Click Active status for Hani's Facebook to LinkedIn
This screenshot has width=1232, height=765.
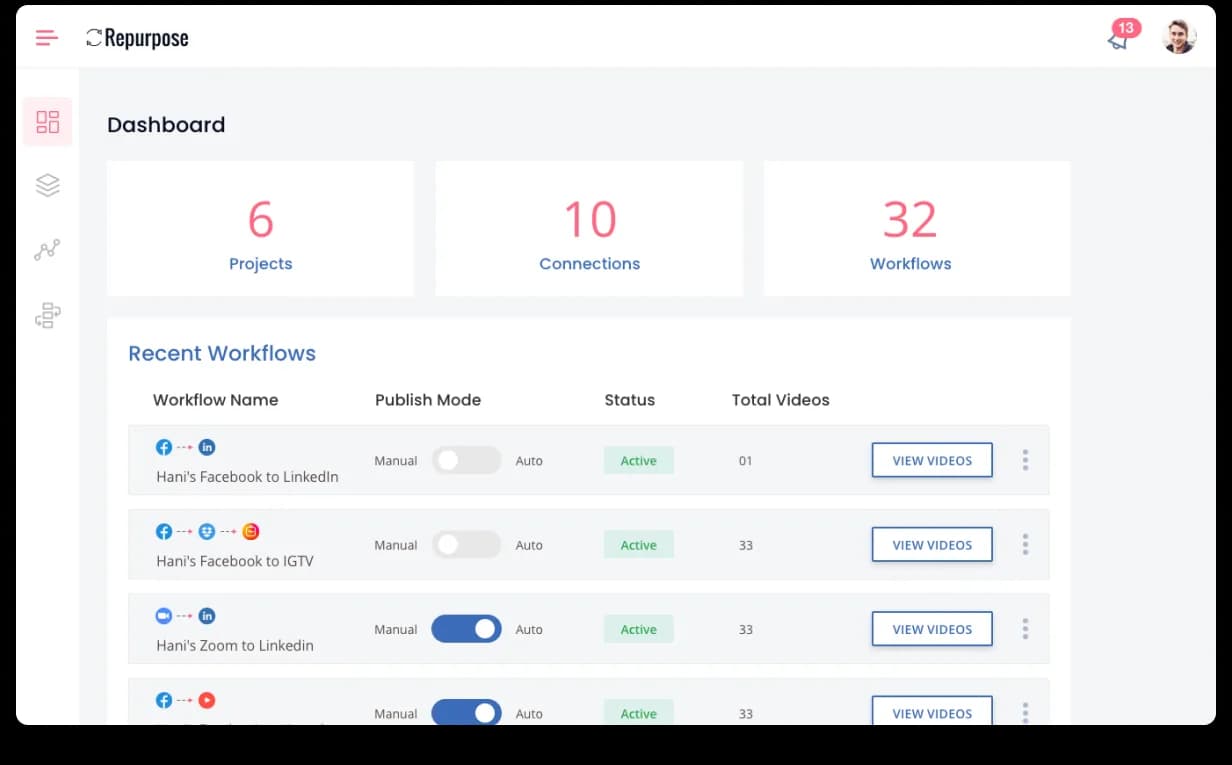[x=638, y=460]
